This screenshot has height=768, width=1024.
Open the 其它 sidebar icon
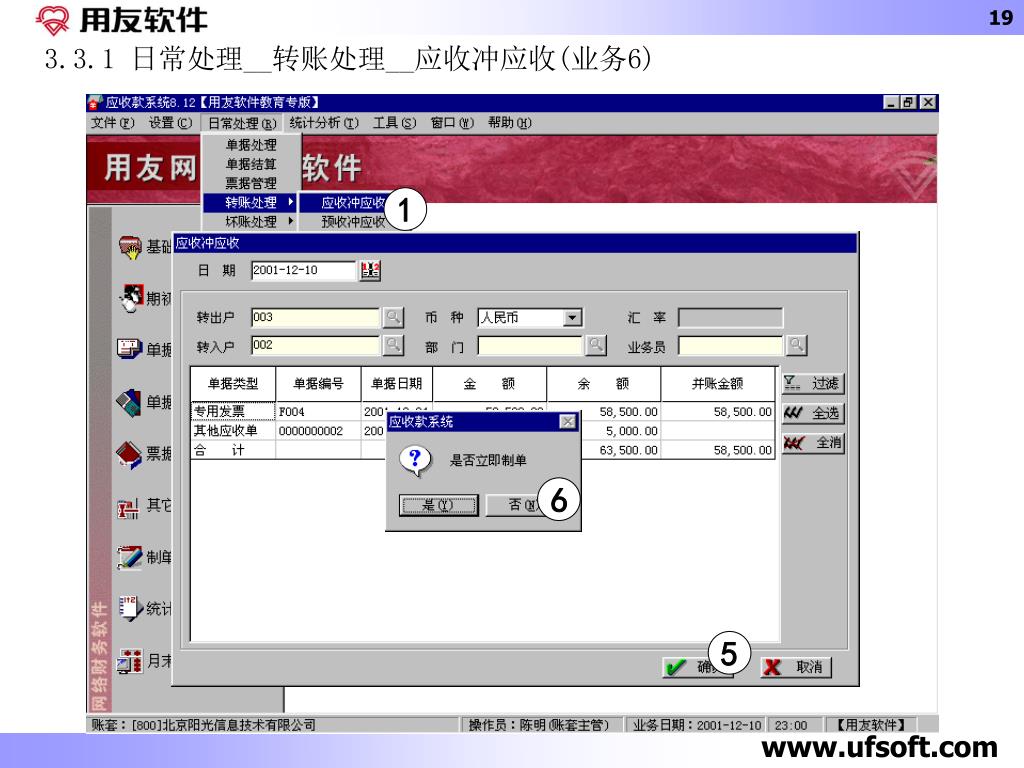129,507
